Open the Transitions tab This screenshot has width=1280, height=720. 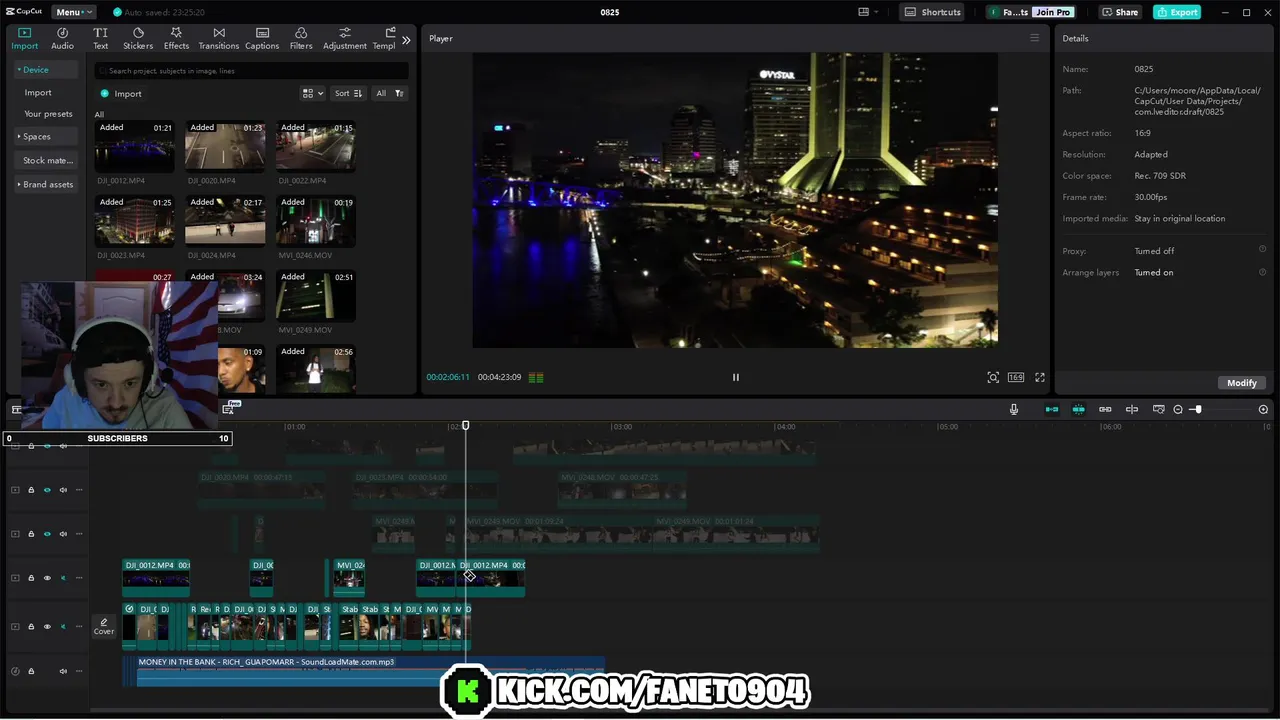[219, 38]
